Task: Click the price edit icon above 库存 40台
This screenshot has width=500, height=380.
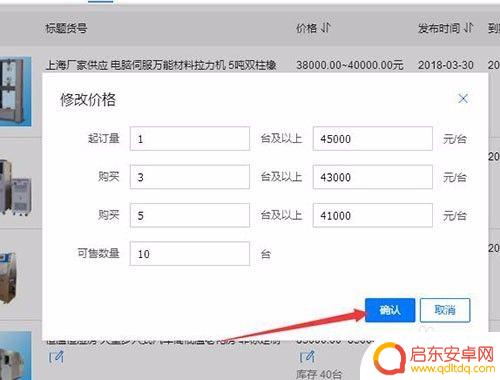Action: point(307,357)
